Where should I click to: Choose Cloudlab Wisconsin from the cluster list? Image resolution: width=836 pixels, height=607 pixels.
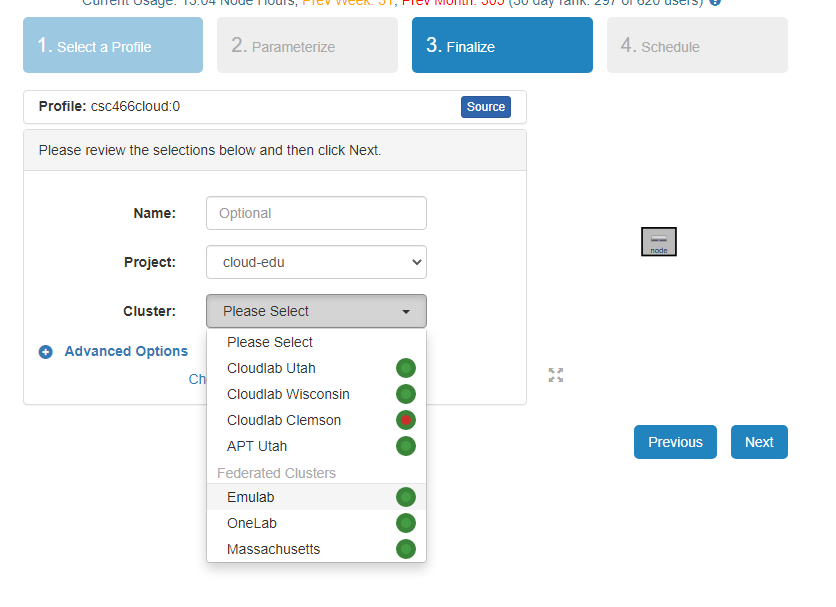[288, 394]
